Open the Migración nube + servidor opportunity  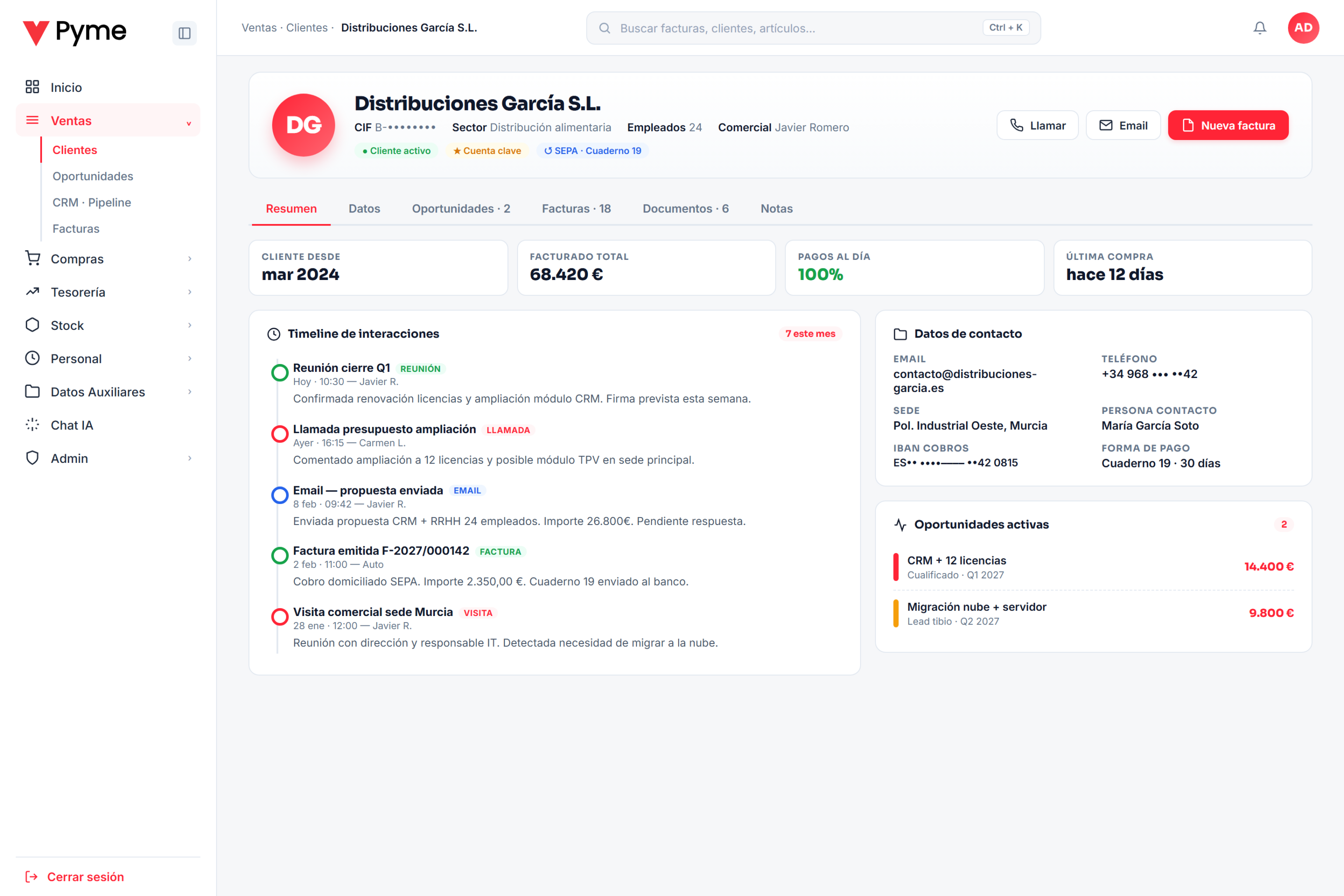1093,613
